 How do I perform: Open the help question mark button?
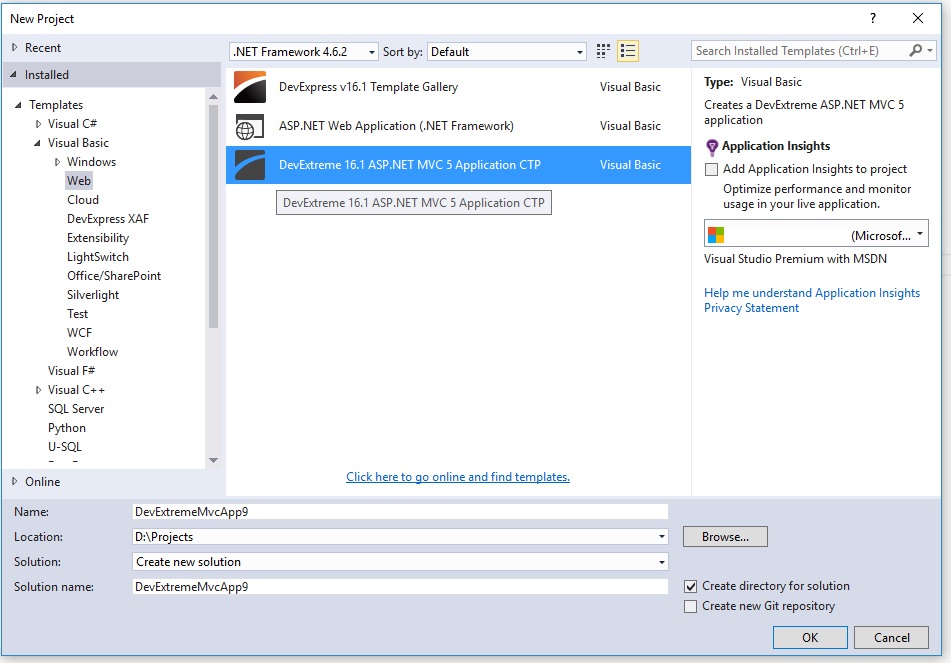click(x=873, y=18)
